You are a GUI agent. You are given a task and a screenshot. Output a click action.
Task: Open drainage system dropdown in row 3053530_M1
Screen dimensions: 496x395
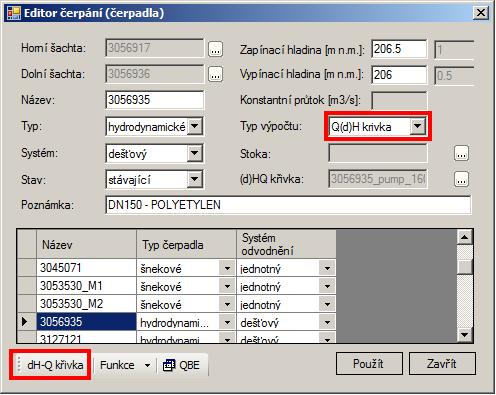tap(327, 287)
